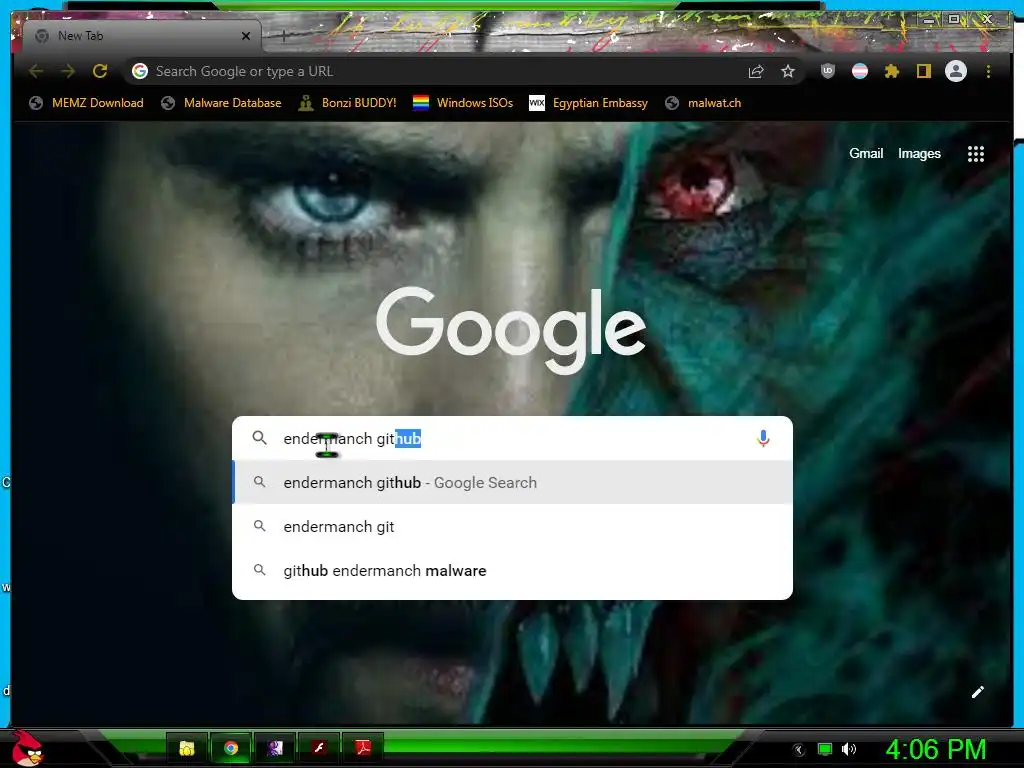Maximize the Chrome window
Screen dimensions: 1024x768
tap(954, 20)
